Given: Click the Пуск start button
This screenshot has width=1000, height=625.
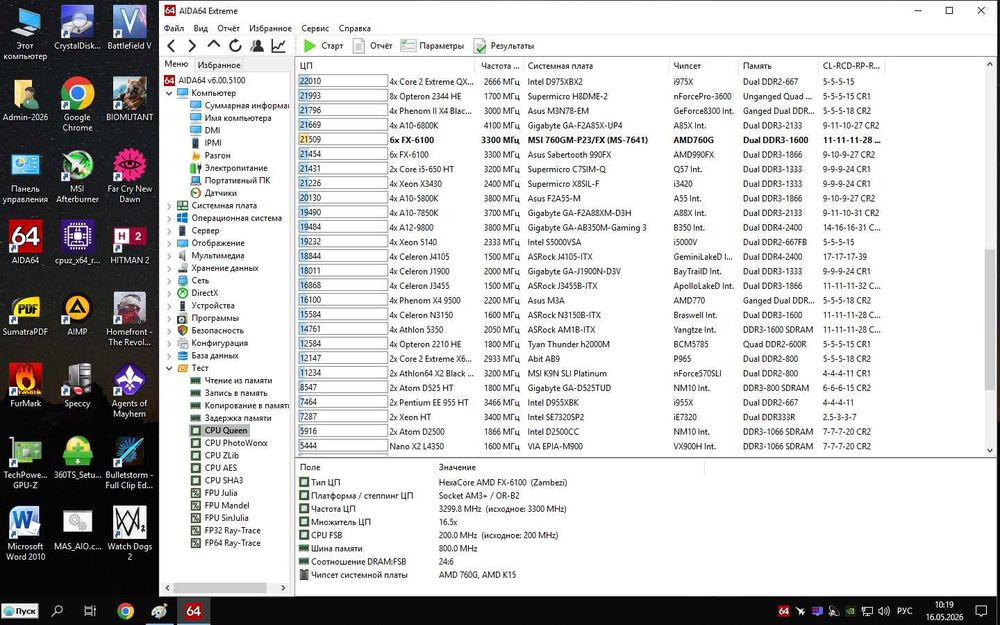Looking at the screenshot, I should (20, 611).
